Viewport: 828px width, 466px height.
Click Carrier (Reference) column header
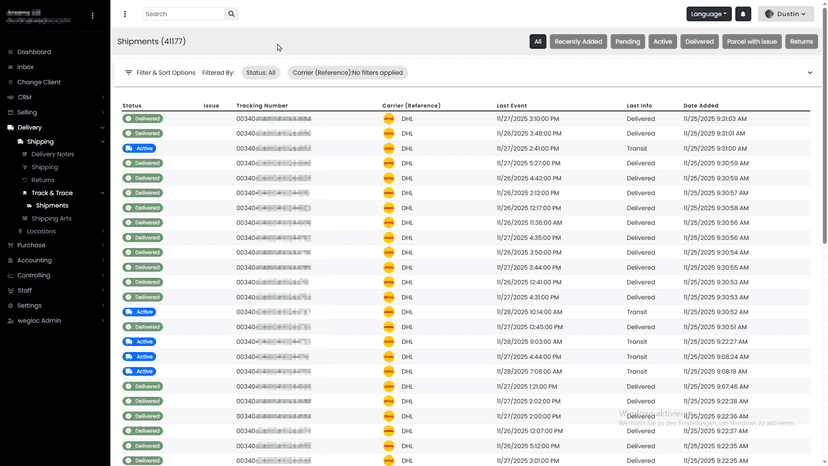coord(411,106)
